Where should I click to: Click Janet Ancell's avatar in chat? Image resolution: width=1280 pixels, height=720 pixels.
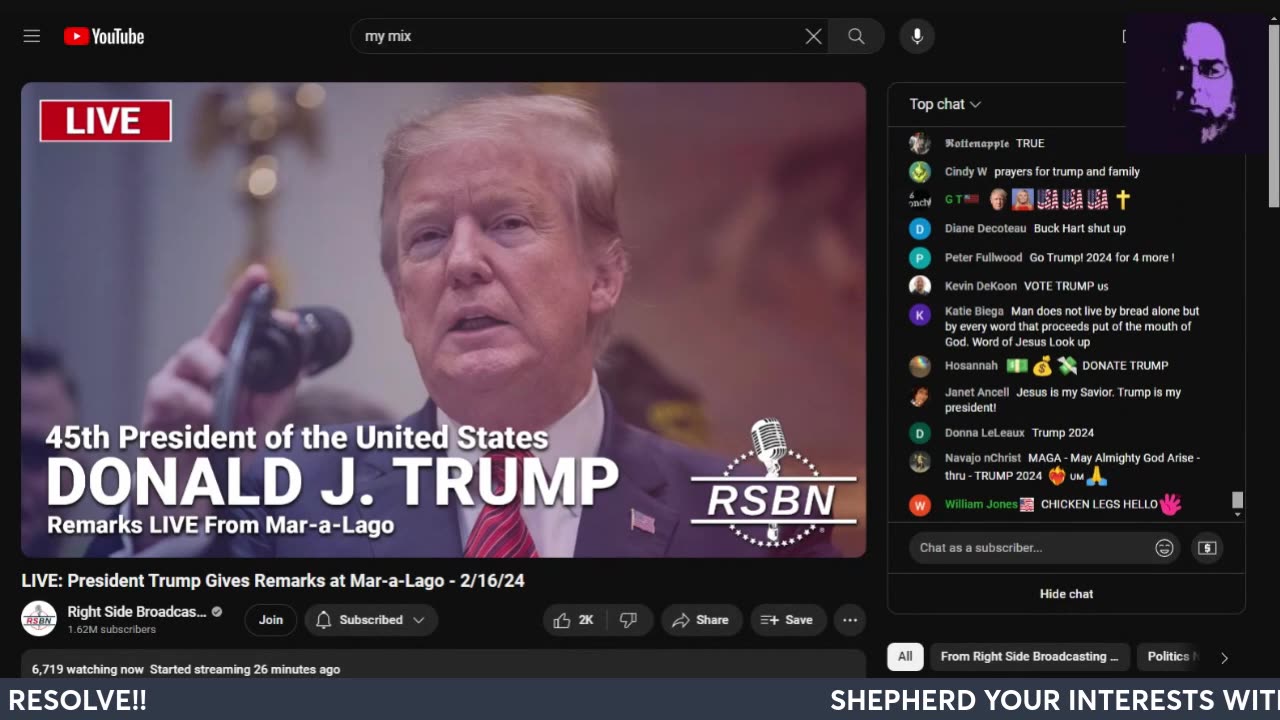pos(920,396)
